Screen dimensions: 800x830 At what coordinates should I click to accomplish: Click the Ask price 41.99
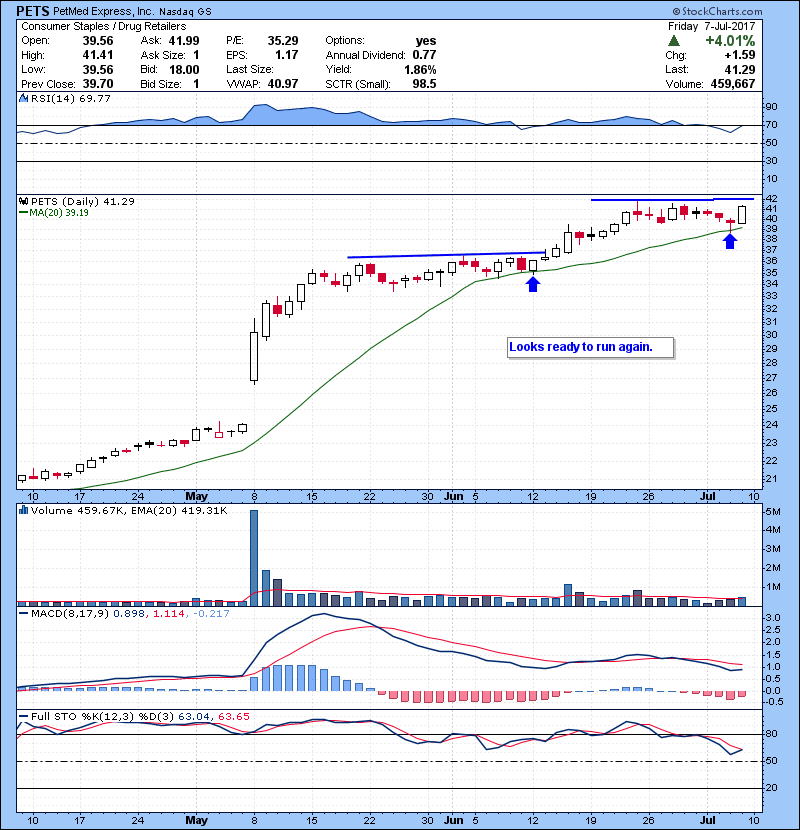coord(184,41)
